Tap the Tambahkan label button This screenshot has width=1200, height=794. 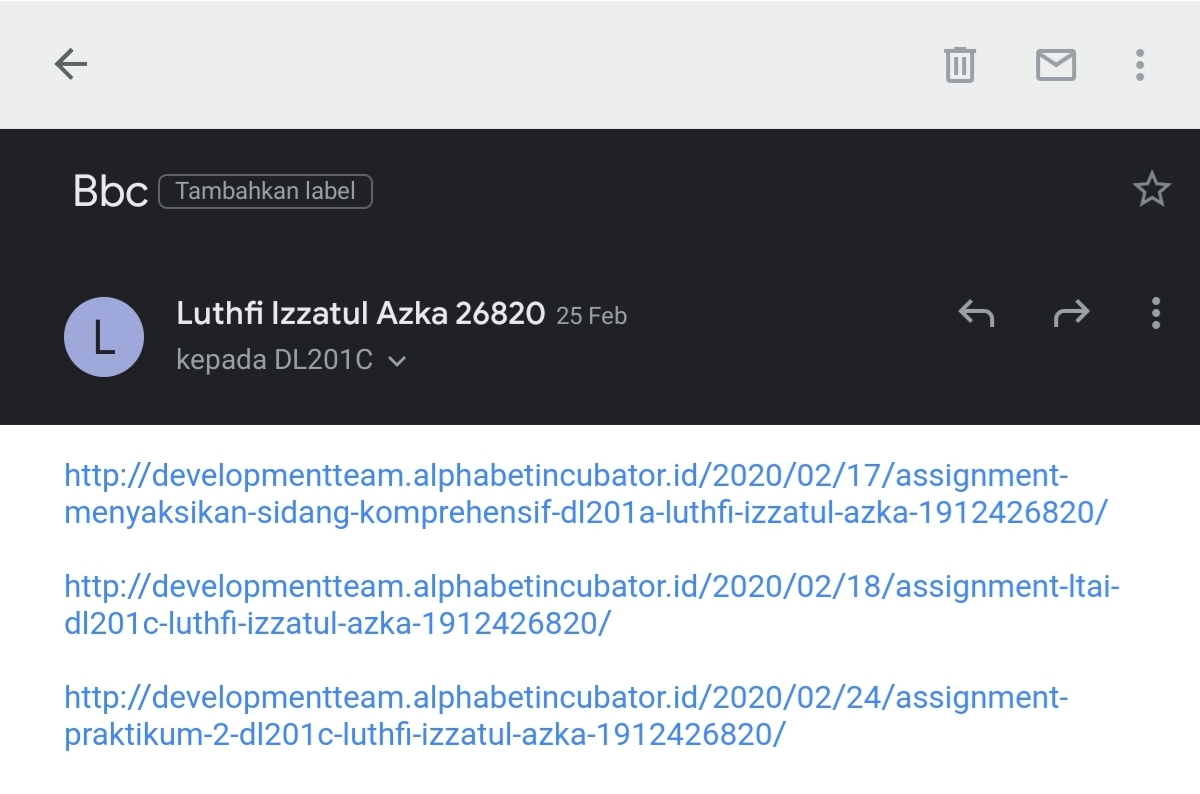click(265, 191)
